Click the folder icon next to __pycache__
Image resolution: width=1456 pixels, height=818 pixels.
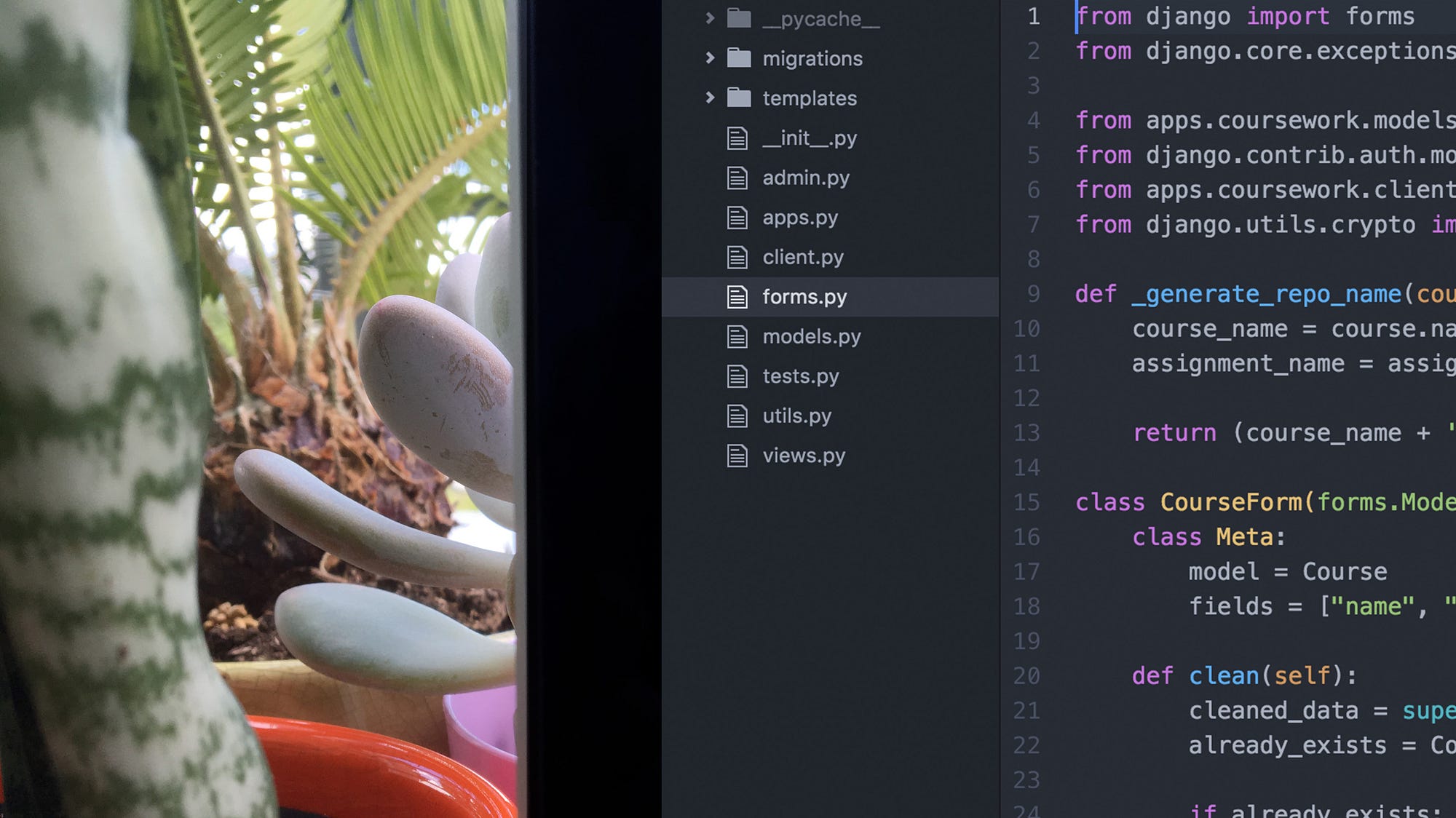[x=739, y=18]
